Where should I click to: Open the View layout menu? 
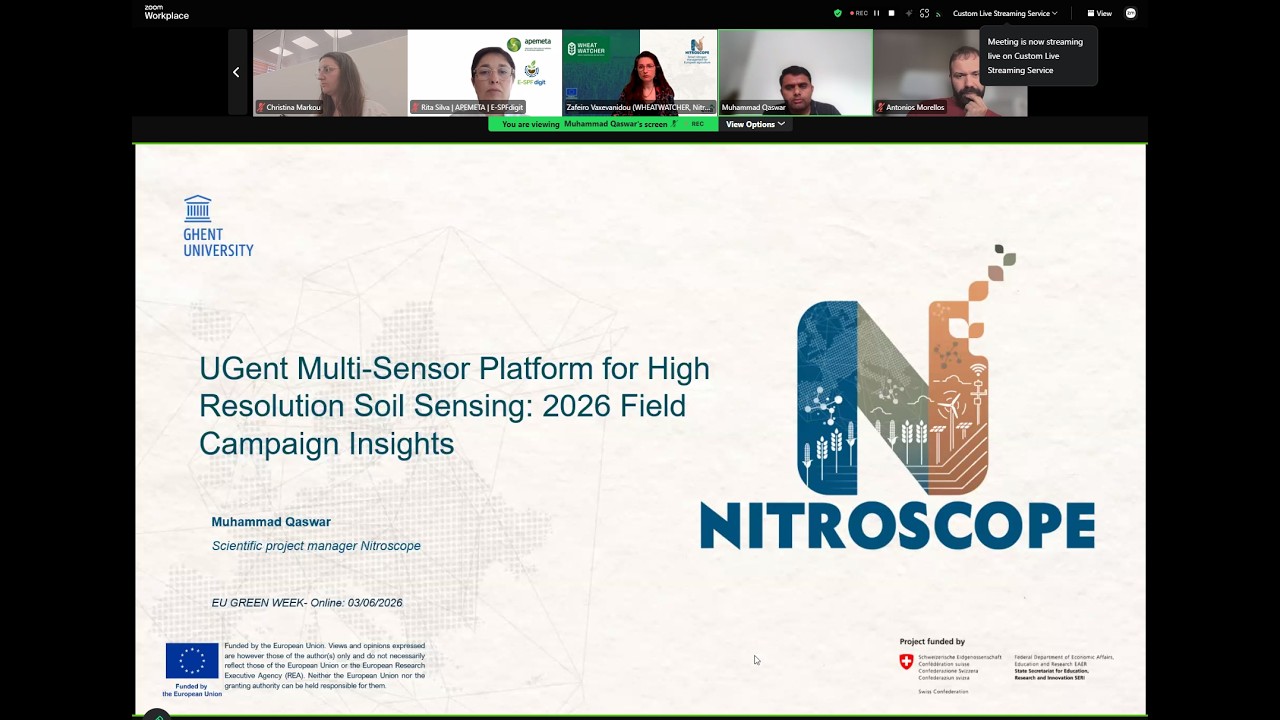tap(1100, 13)
